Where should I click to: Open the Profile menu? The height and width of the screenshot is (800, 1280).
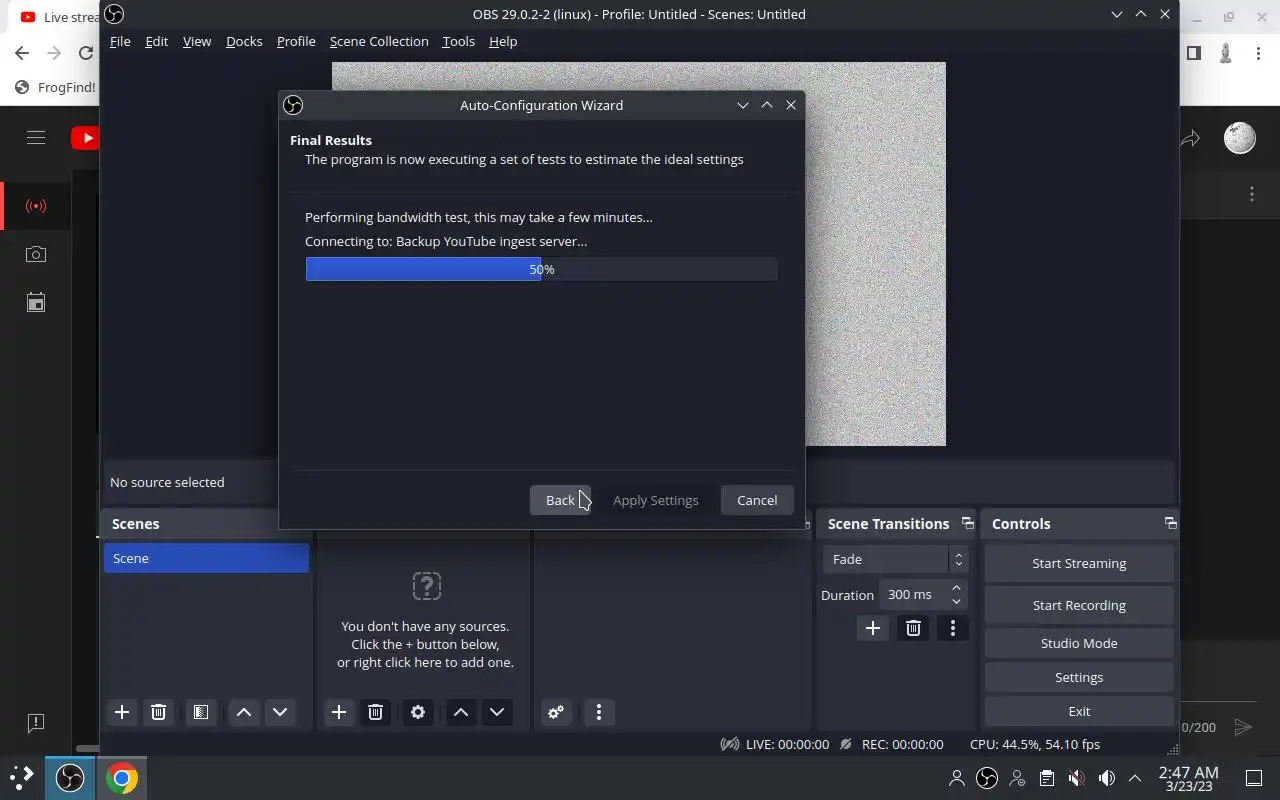[x=296, y=41]
